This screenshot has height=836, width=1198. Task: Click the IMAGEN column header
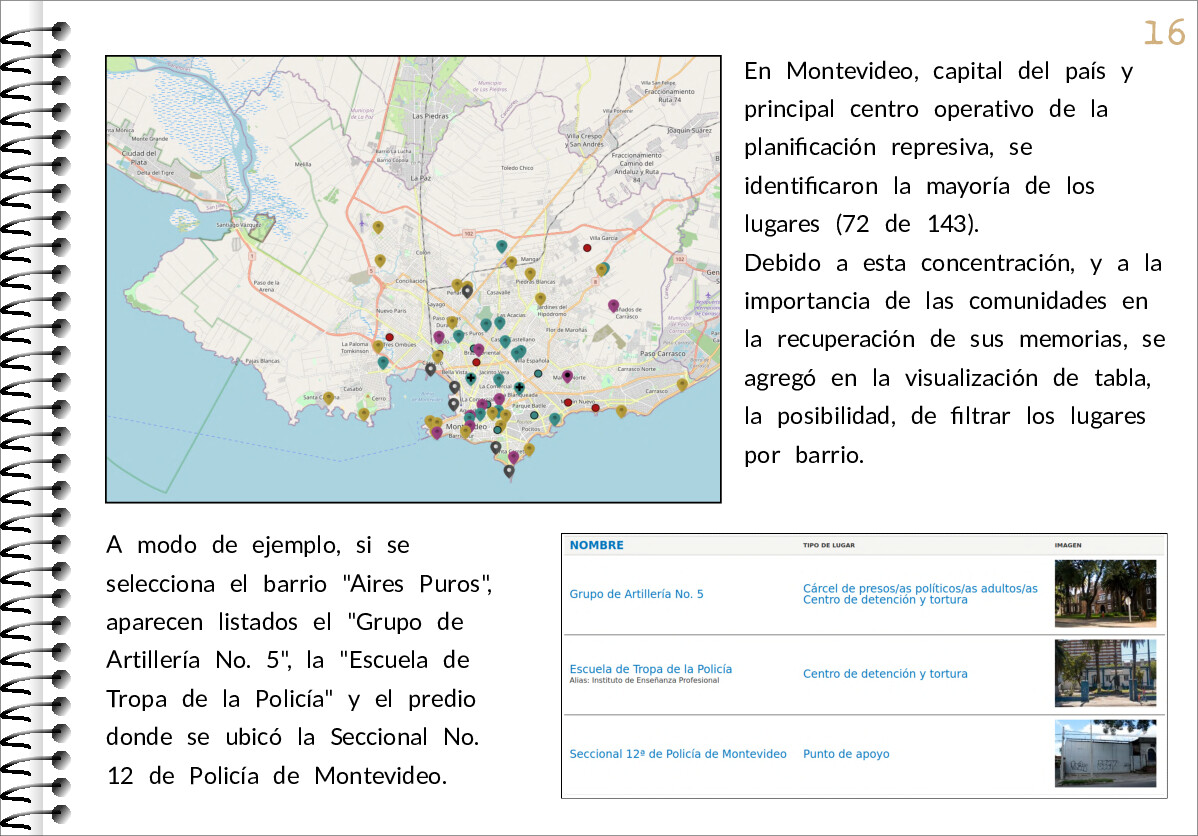(1067, 546)
